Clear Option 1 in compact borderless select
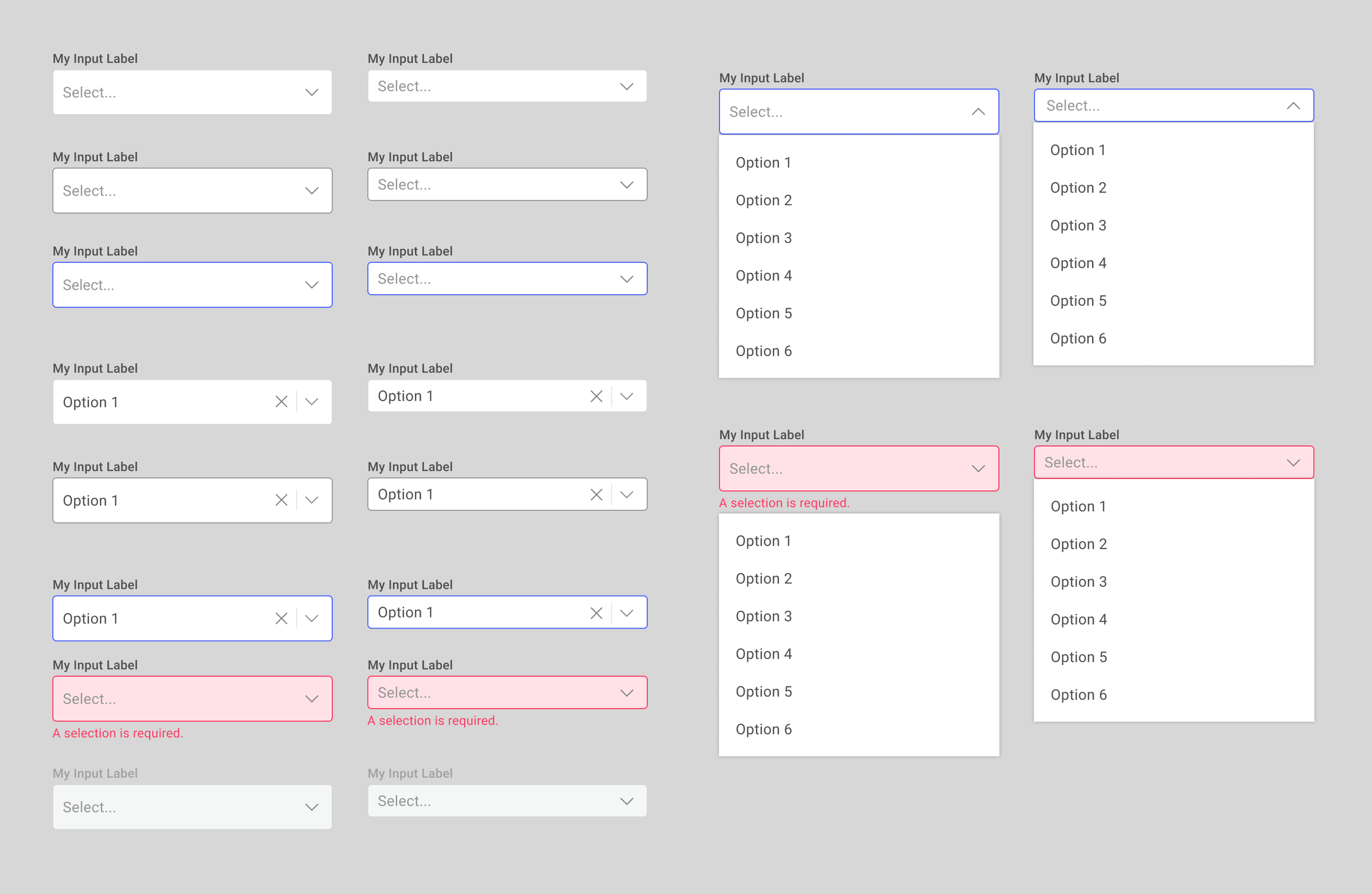Viewport: 1372px width, 894px height. click(596, 396)
